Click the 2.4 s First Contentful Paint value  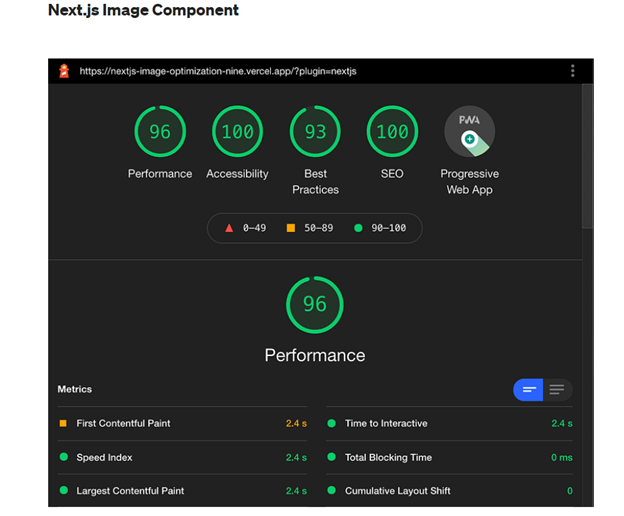(x=296, y=423)
